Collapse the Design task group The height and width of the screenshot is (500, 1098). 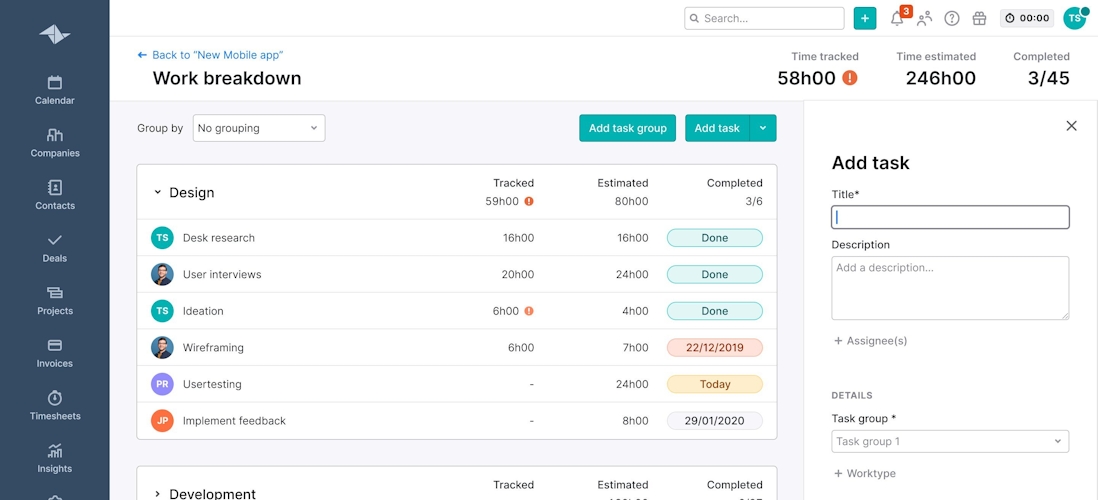[157, 193]
